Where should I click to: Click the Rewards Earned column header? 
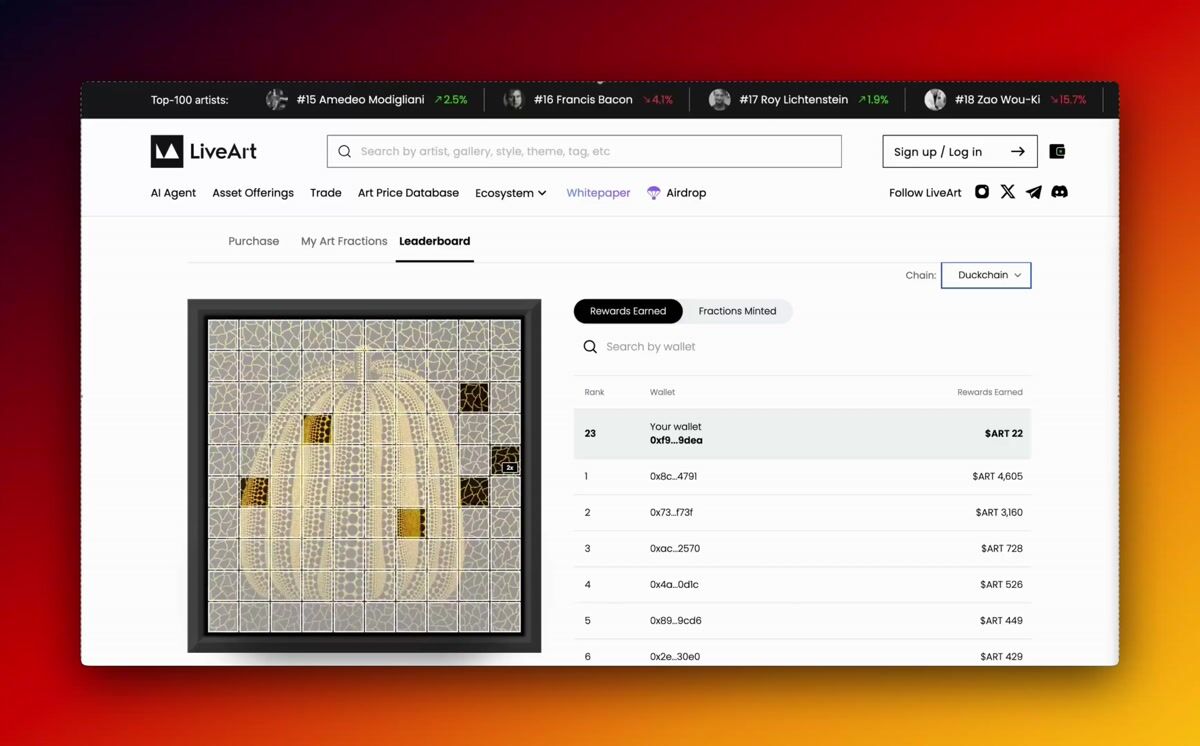[x=990, y=392]
